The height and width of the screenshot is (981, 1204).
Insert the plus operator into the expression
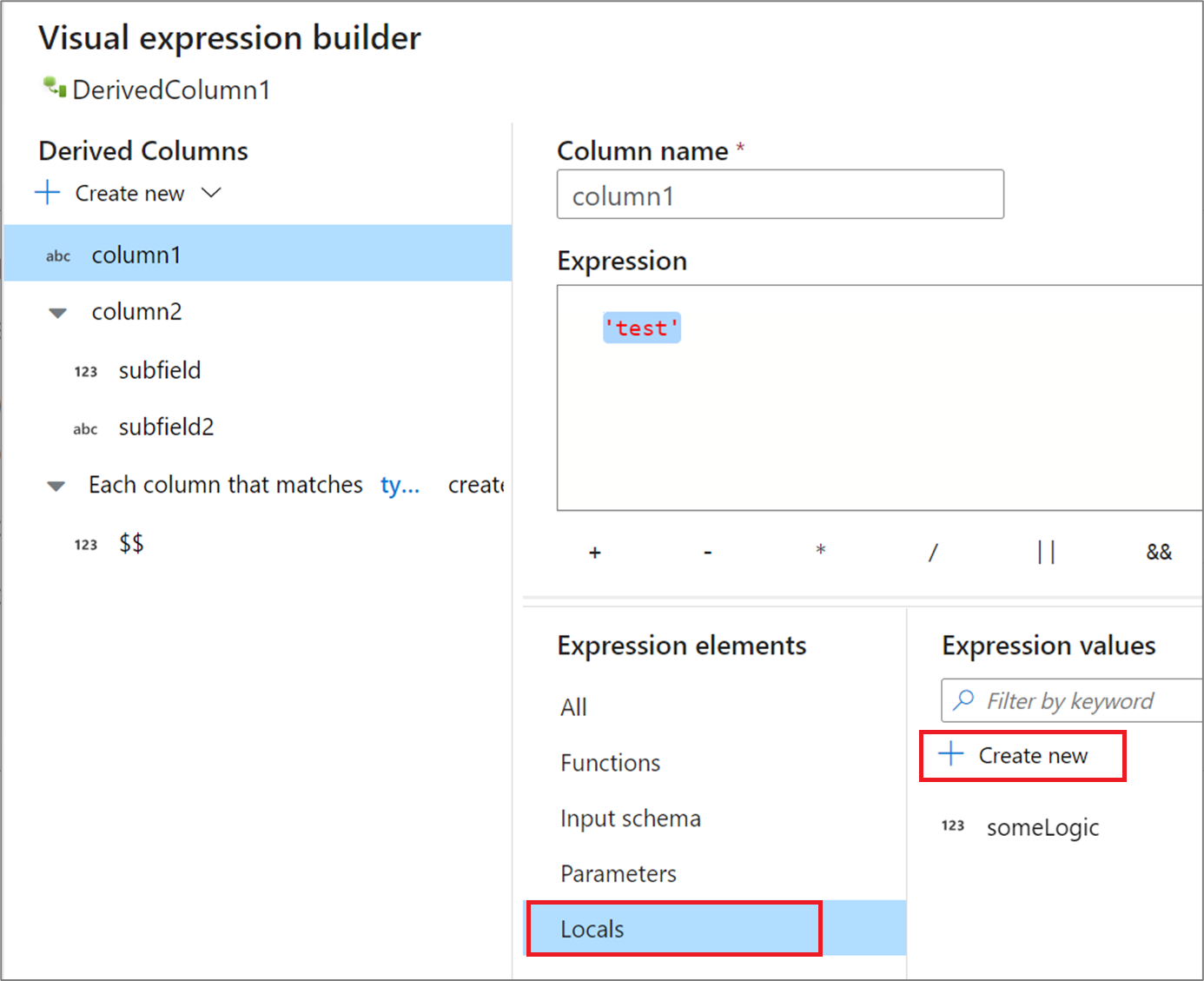(x=595, y=552)
